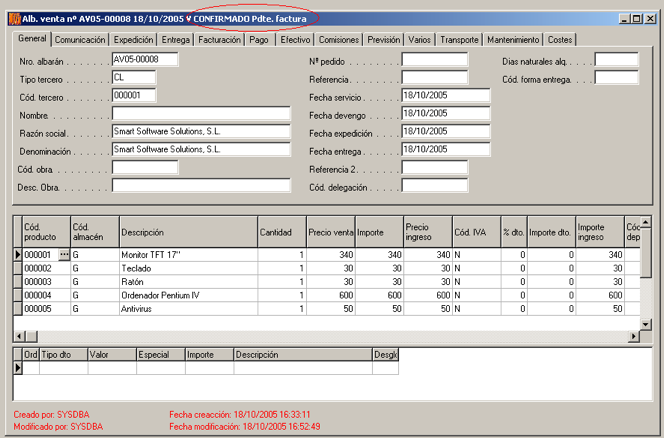The image size is (666, 439).
Task: Switch to the Comunicación tab
Action: coord(81,40)
